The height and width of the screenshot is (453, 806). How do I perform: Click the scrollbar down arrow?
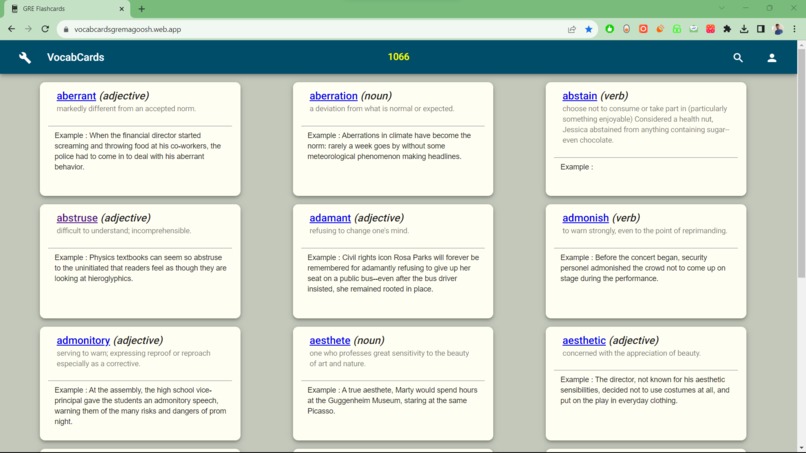(x=801, y=449)
